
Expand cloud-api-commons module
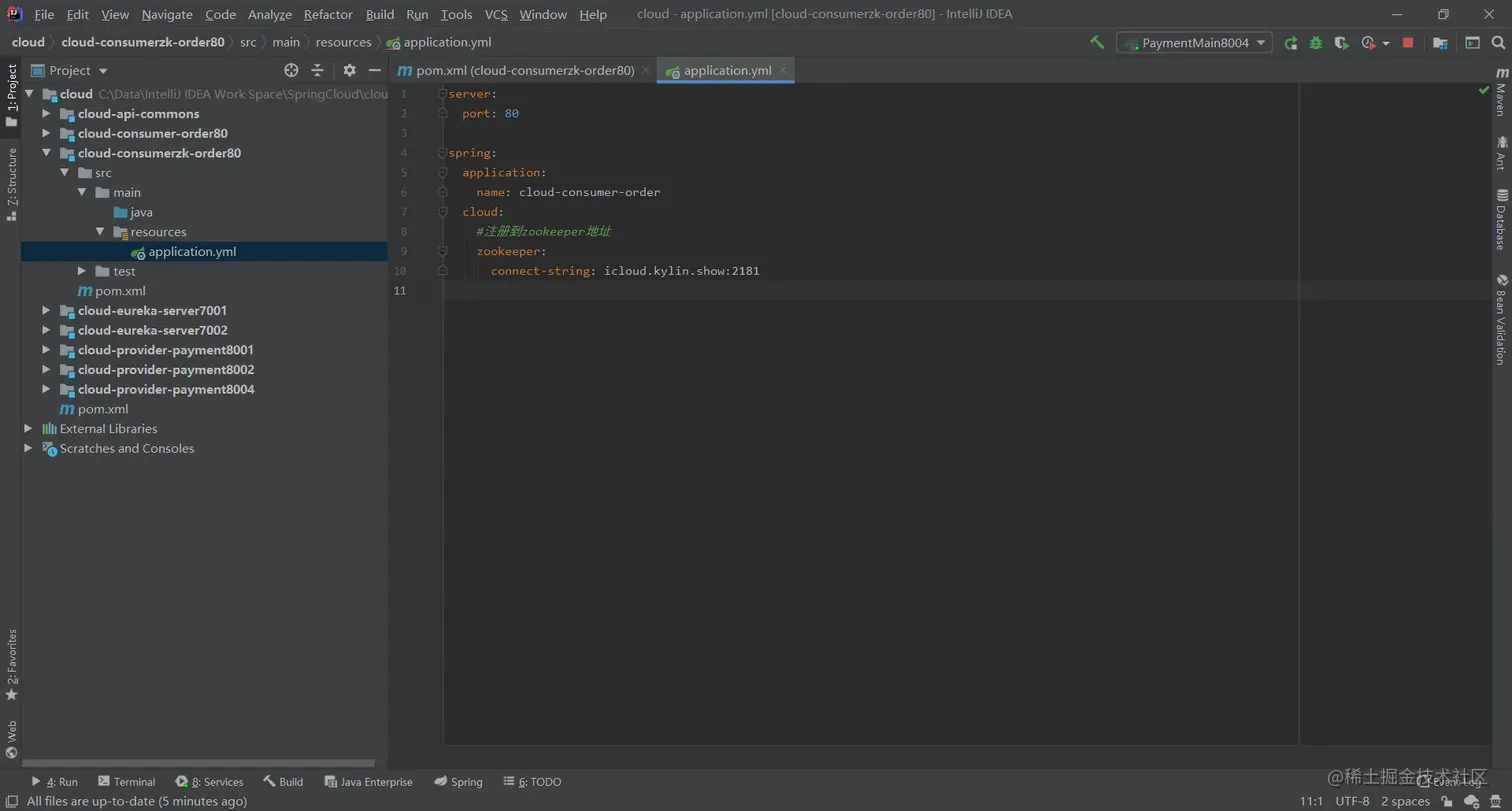coord(46,114)
